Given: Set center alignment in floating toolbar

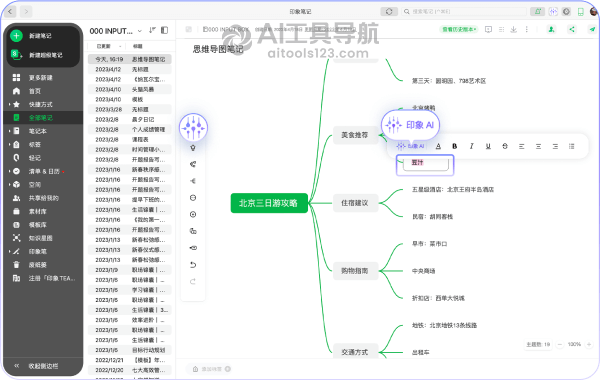Looking at the screenshot, I should 538,146.
